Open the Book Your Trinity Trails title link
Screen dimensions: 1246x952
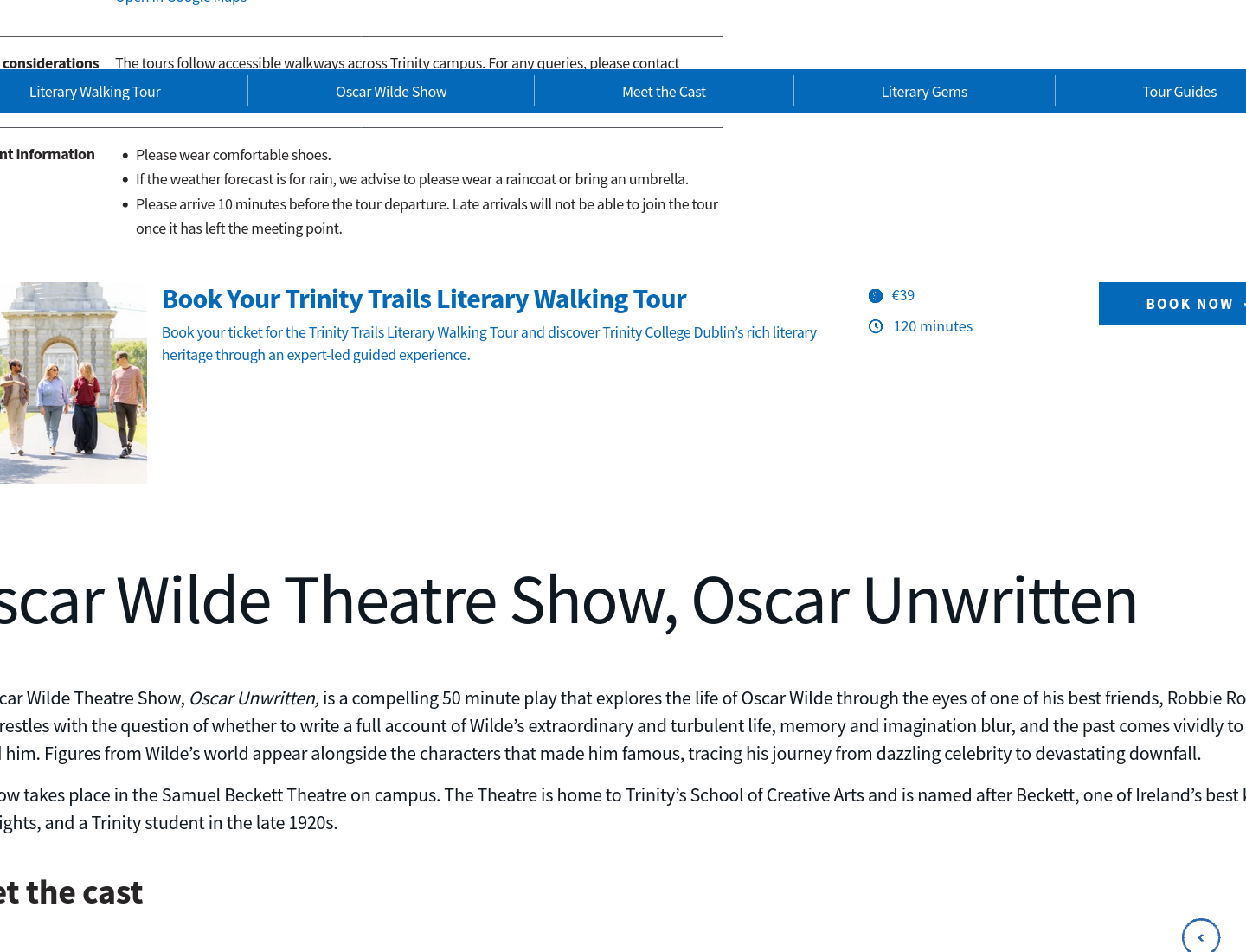[x=424, y=299]
